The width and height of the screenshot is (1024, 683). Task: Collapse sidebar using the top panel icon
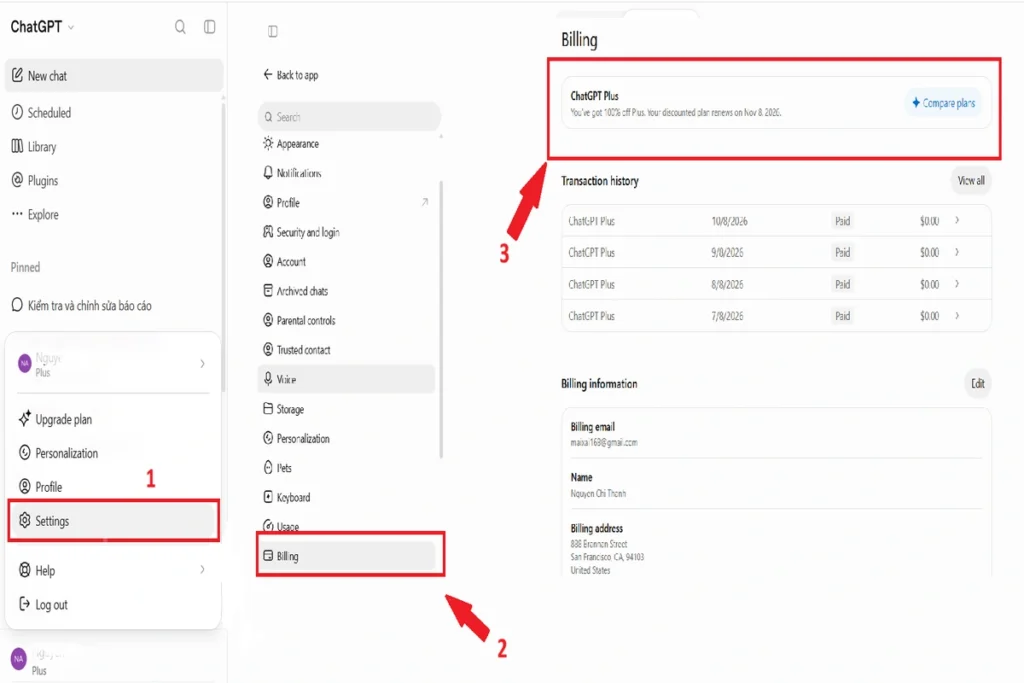[210, 27]
